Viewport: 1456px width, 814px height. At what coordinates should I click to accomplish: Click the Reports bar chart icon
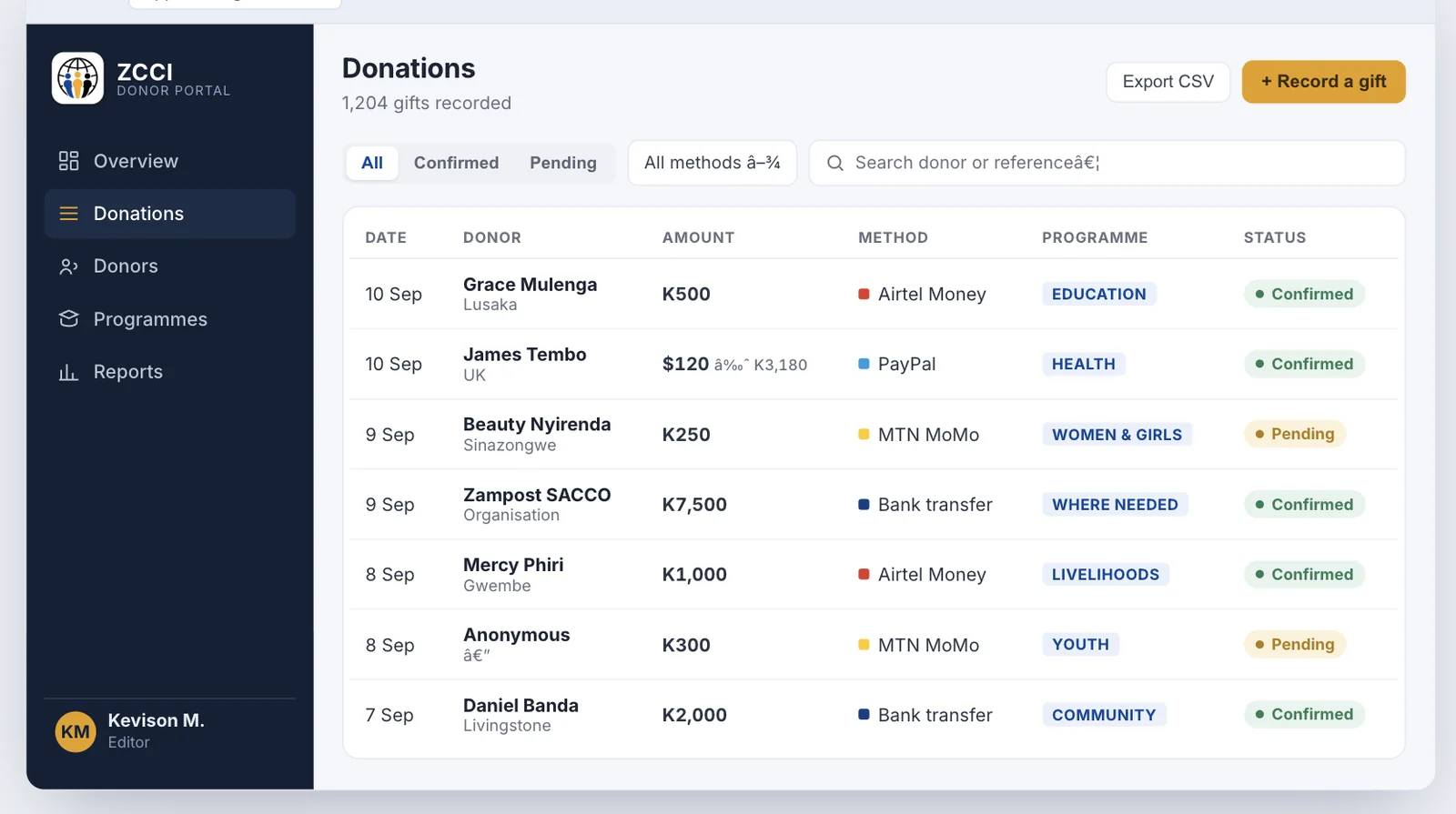pyautogui.click(x=68, y=372)
